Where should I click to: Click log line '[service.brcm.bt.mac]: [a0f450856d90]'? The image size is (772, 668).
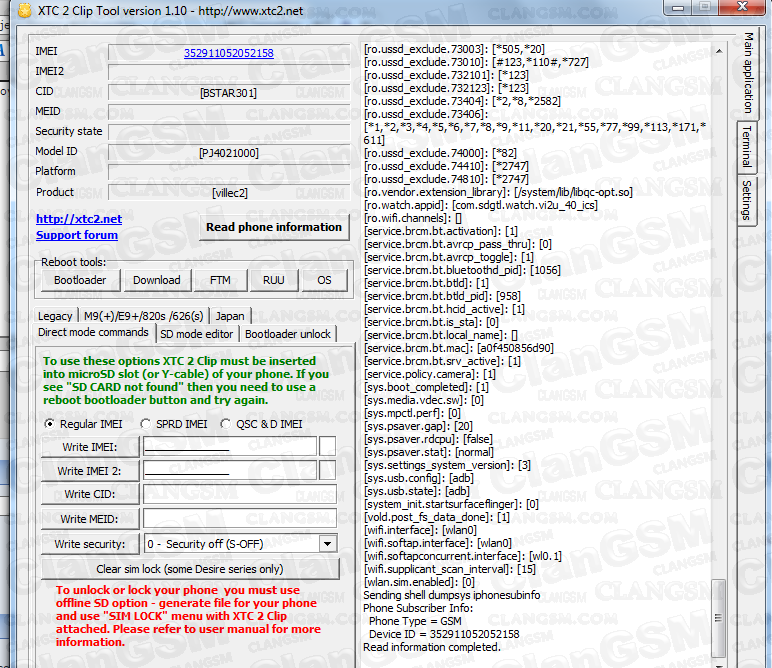pyautogui.click(x=459, y=348)
